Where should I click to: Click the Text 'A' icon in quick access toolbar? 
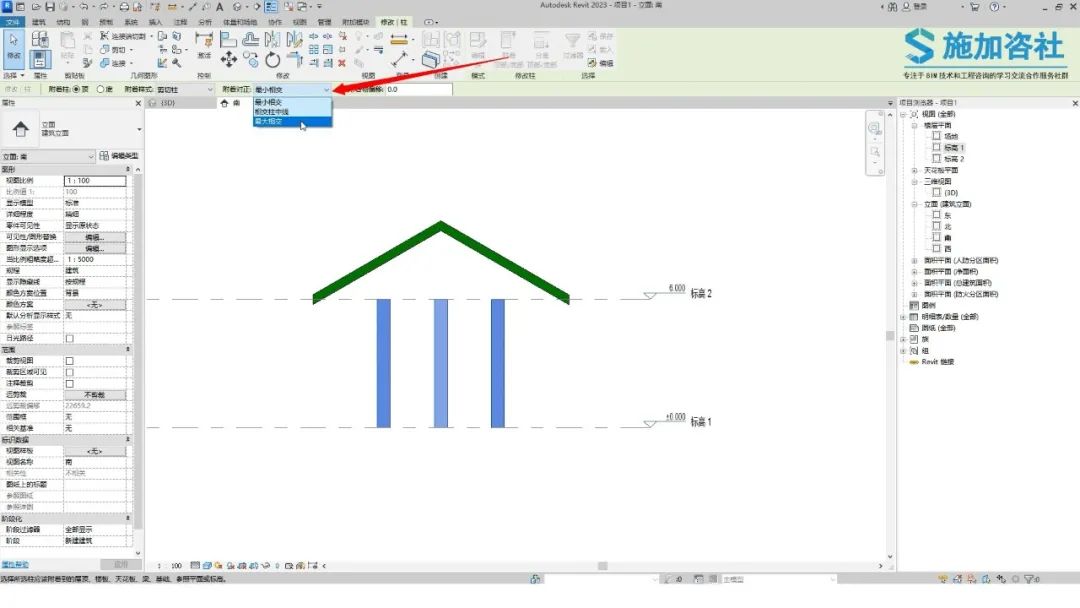[x=220, y=6]
